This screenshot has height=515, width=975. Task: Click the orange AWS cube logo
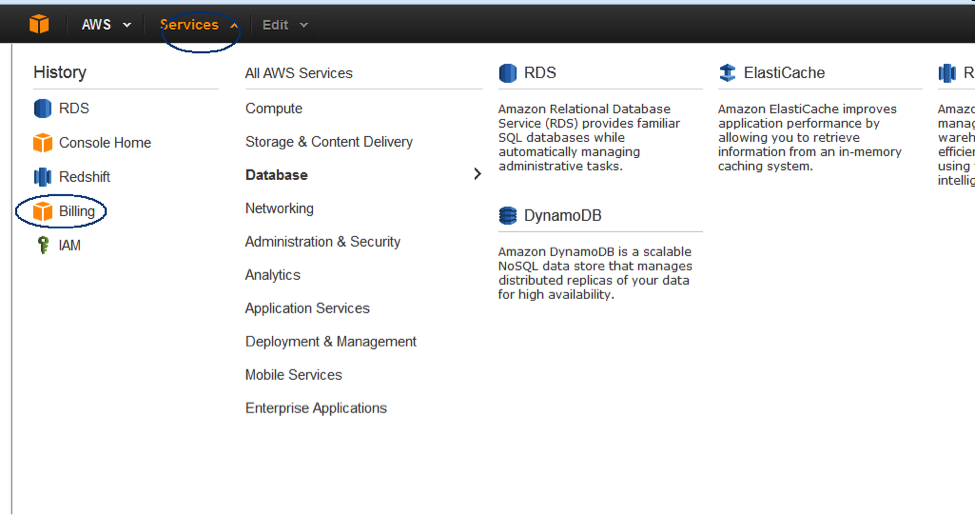click(39, 24)
